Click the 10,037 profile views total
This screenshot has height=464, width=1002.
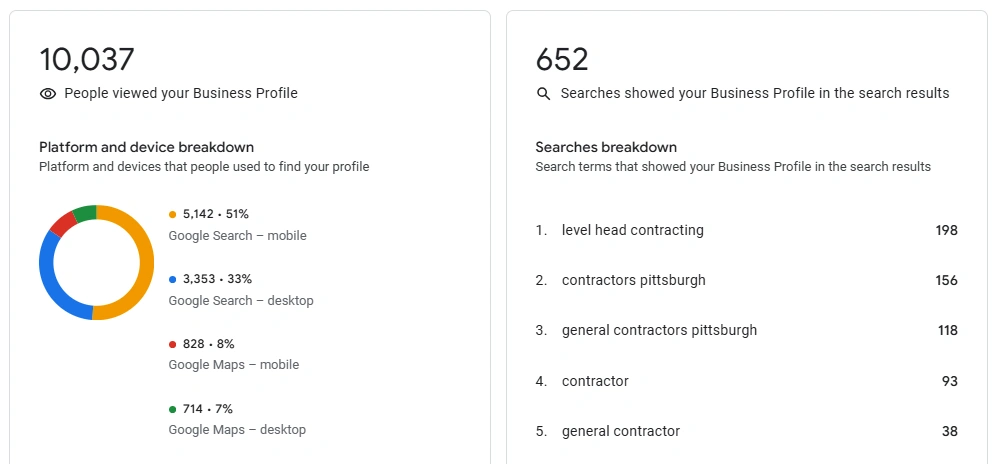(x=87, y=59)
